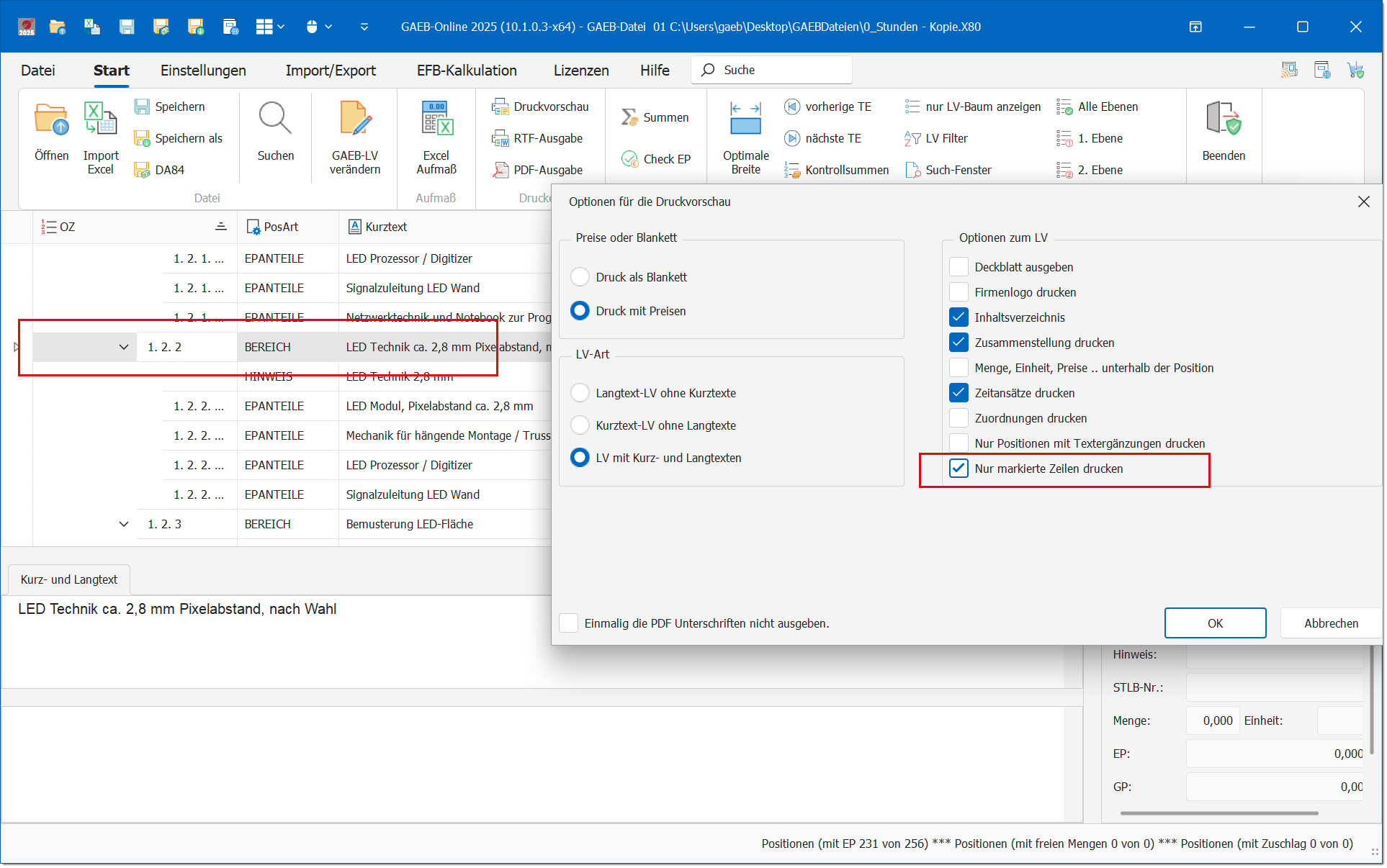This screenshot has height=868, width=1387.
Task: Collapse the 1.2.2 BEREICH row
Action: (124, 347)
